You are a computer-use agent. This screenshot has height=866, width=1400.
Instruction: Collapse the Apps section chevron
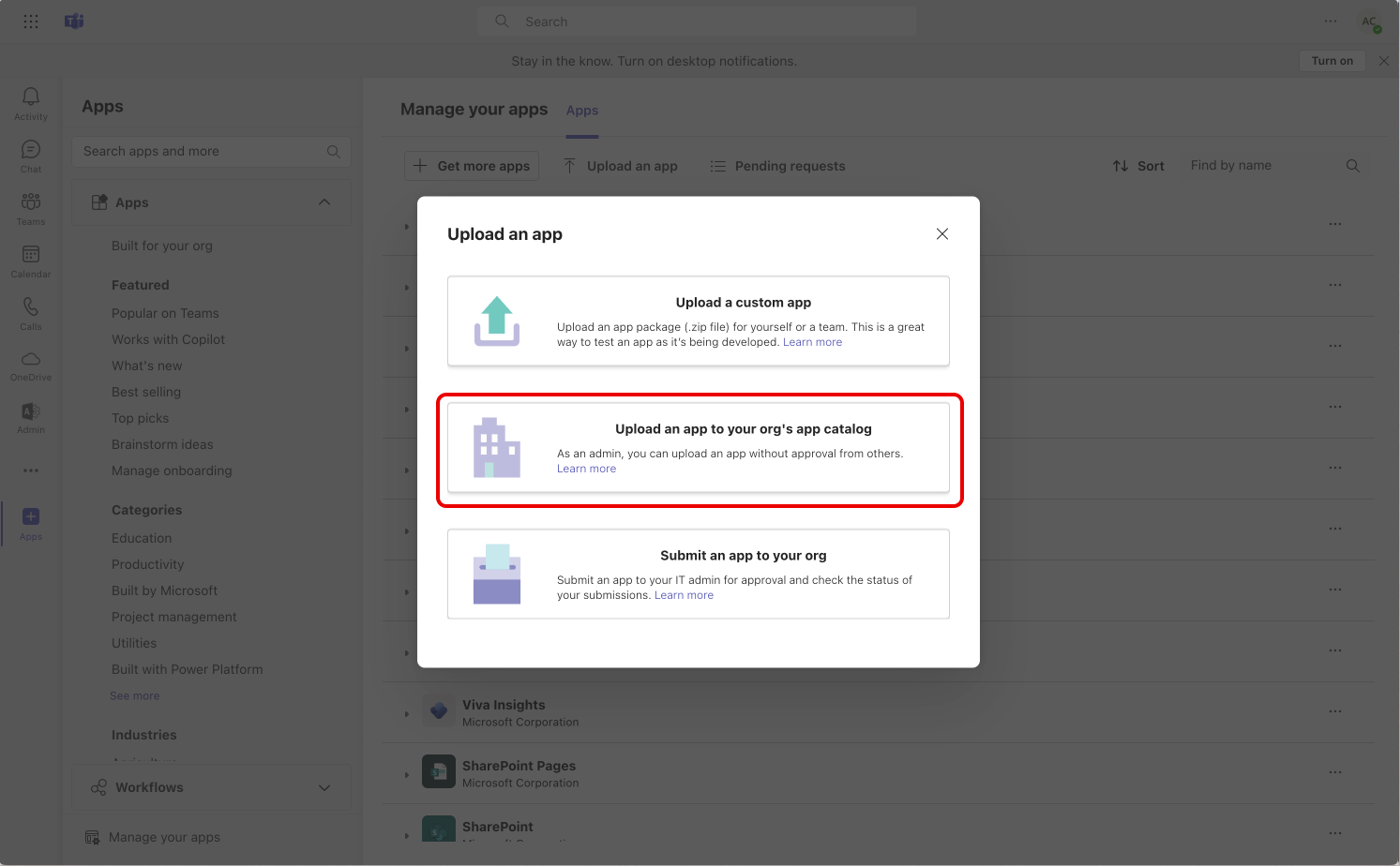[x=324, y=202]
